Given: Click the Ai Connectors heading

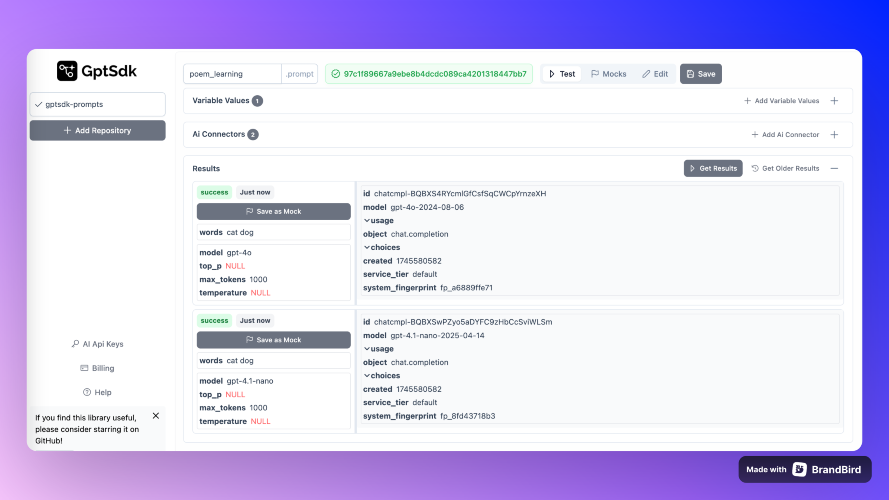Looking at the screenshot, I should [218, 134].
